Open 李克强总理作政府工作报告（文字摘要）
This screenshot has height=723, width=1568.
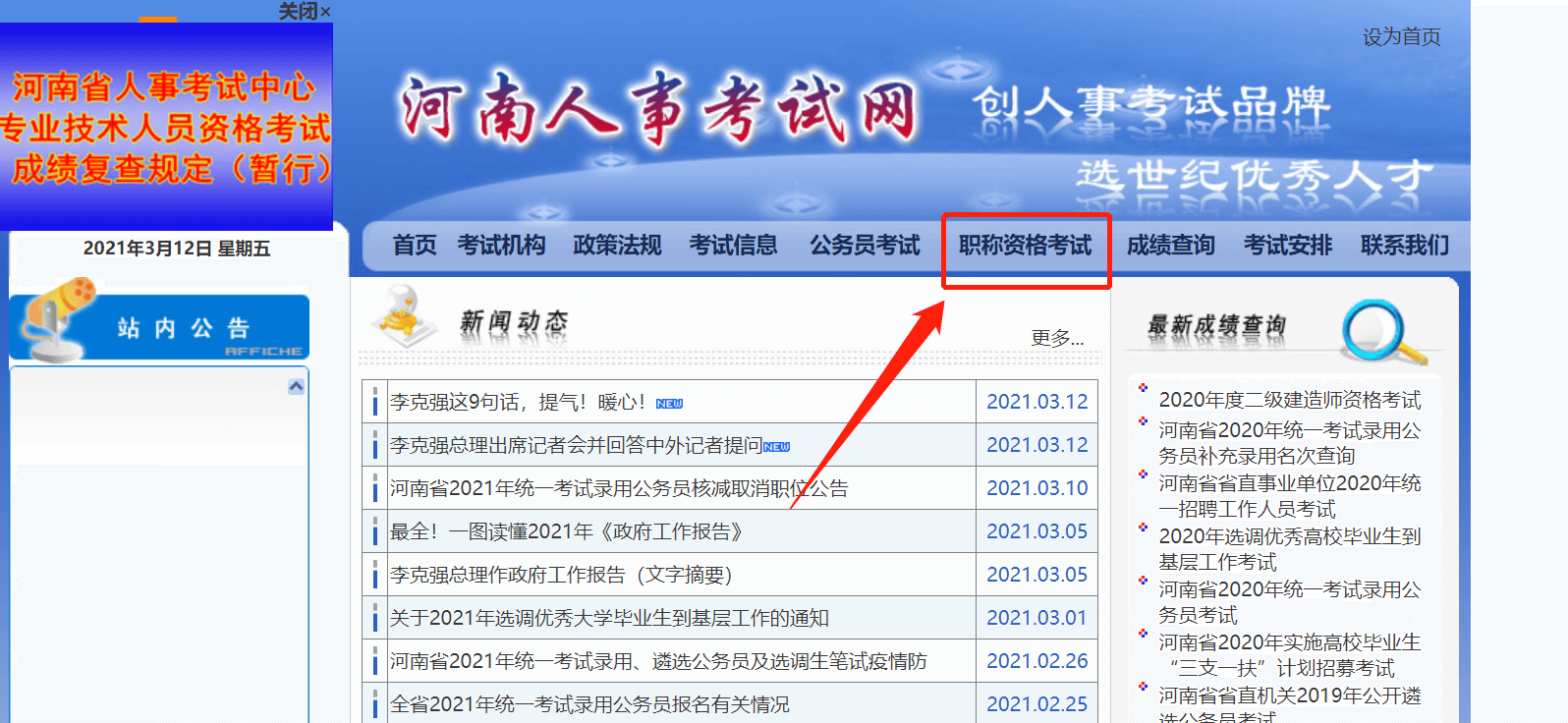coord(561,575)
